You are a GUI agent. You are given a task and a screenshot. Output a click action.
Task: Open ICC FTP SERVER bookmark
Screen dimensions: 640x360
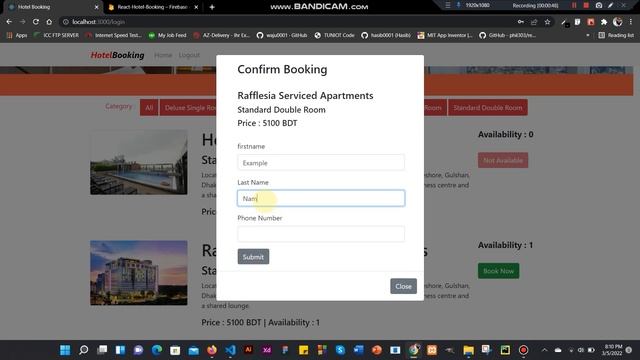[56, 36]
